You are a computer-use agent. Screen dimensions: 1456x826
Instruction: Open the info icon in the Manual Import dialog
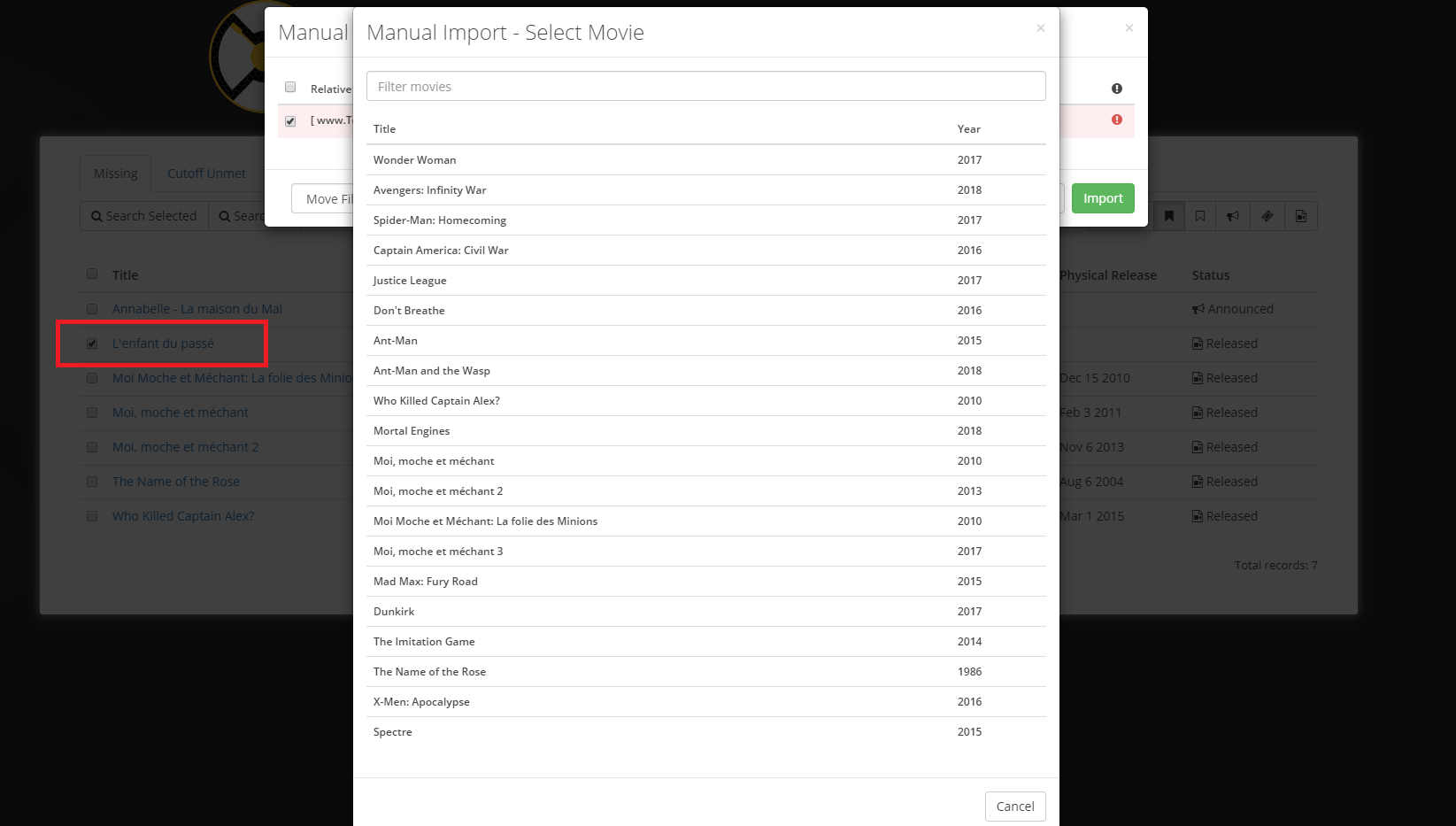point(1116,88)
